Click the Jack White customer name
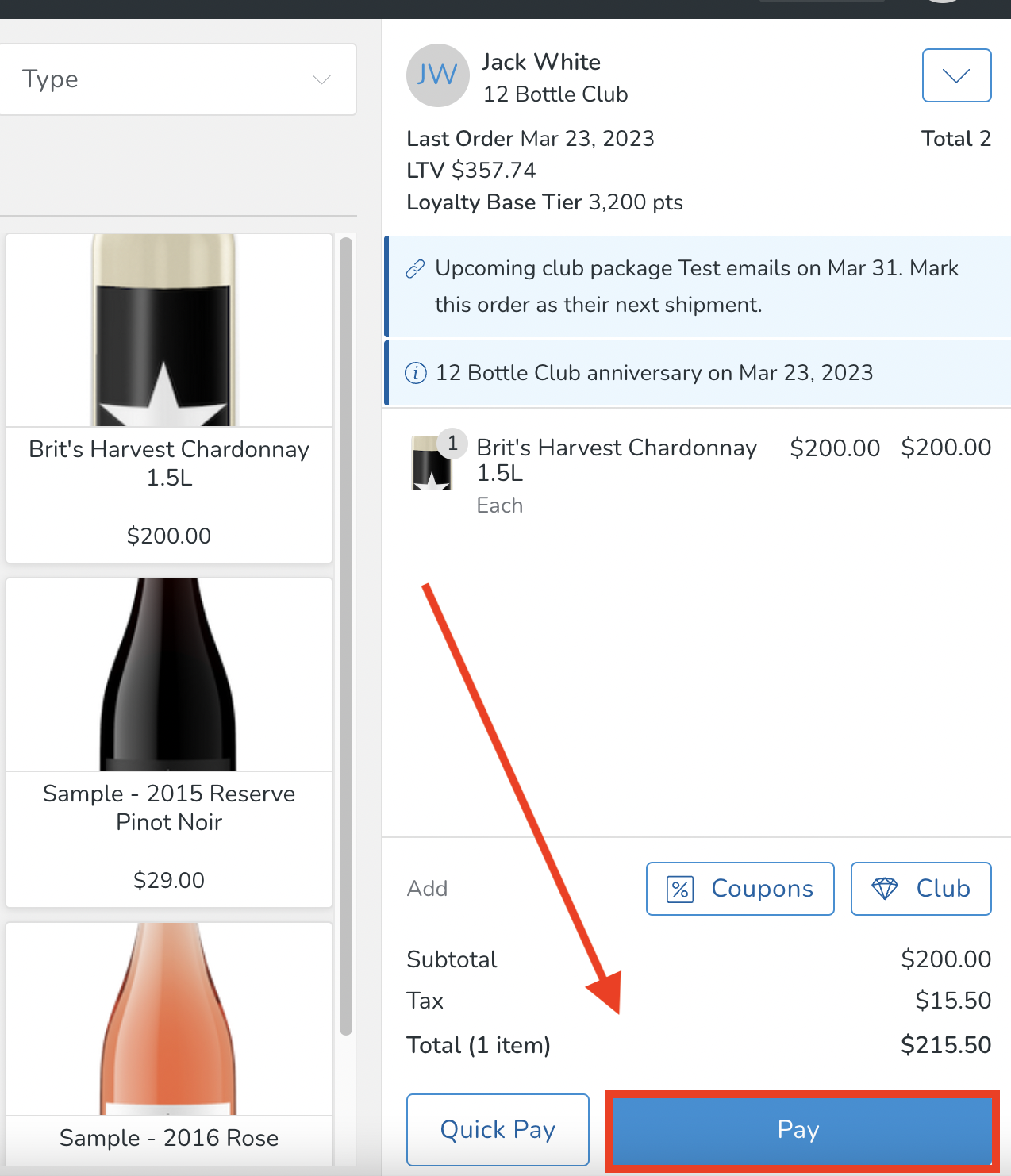The width and height of the screenshot is (1011, 1176). point(541,62)
